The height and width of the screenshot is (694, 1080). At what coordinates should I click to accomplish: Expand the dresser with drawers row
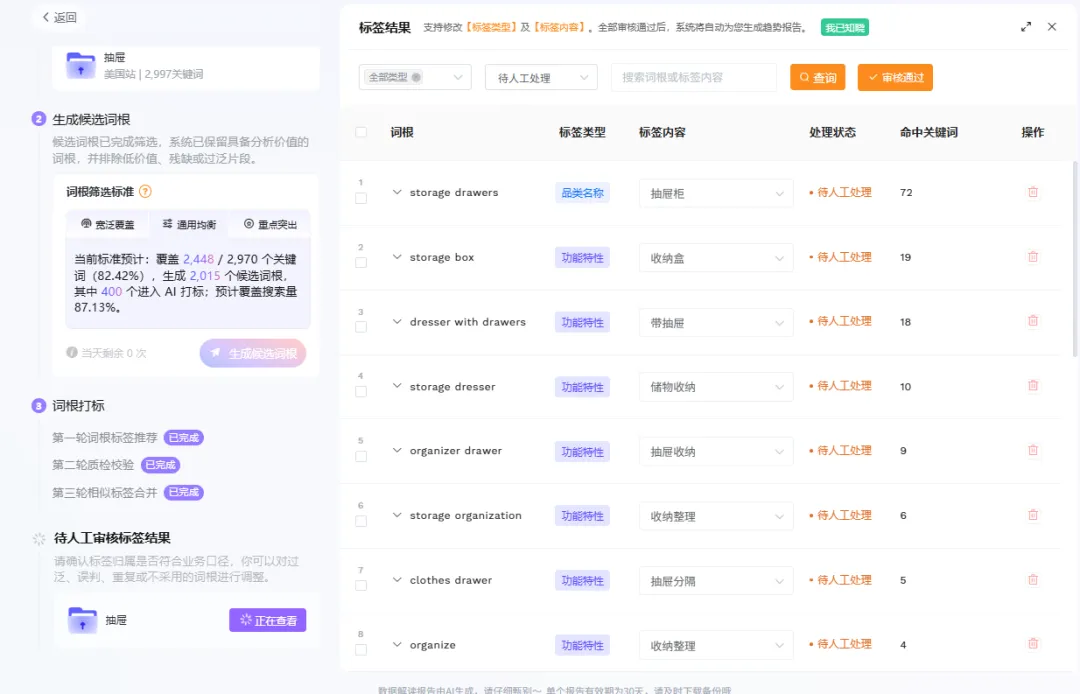(x=397, y=322)
